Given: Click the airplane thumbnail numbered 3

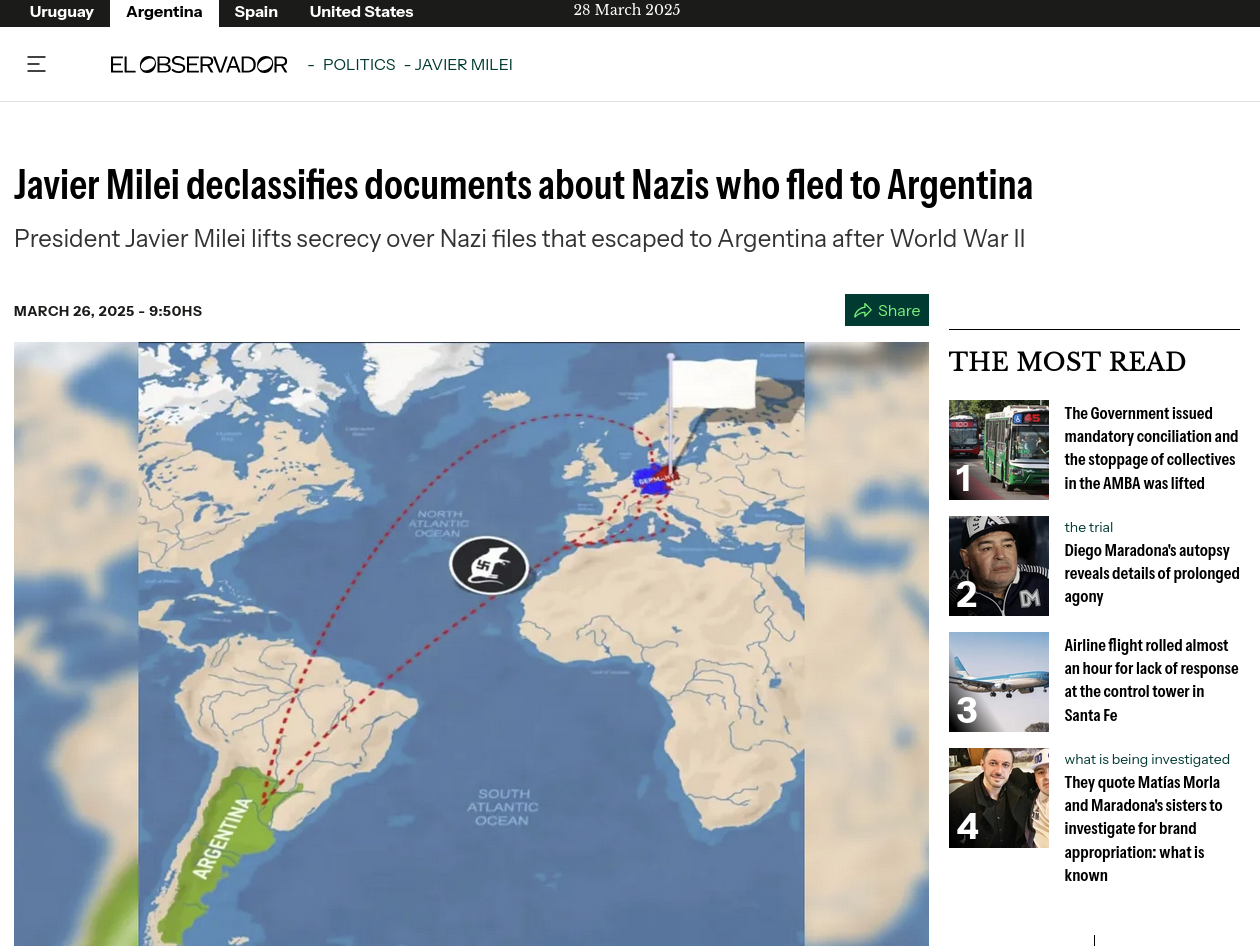Looking at the screenshot, I should [x=999, y=682].
